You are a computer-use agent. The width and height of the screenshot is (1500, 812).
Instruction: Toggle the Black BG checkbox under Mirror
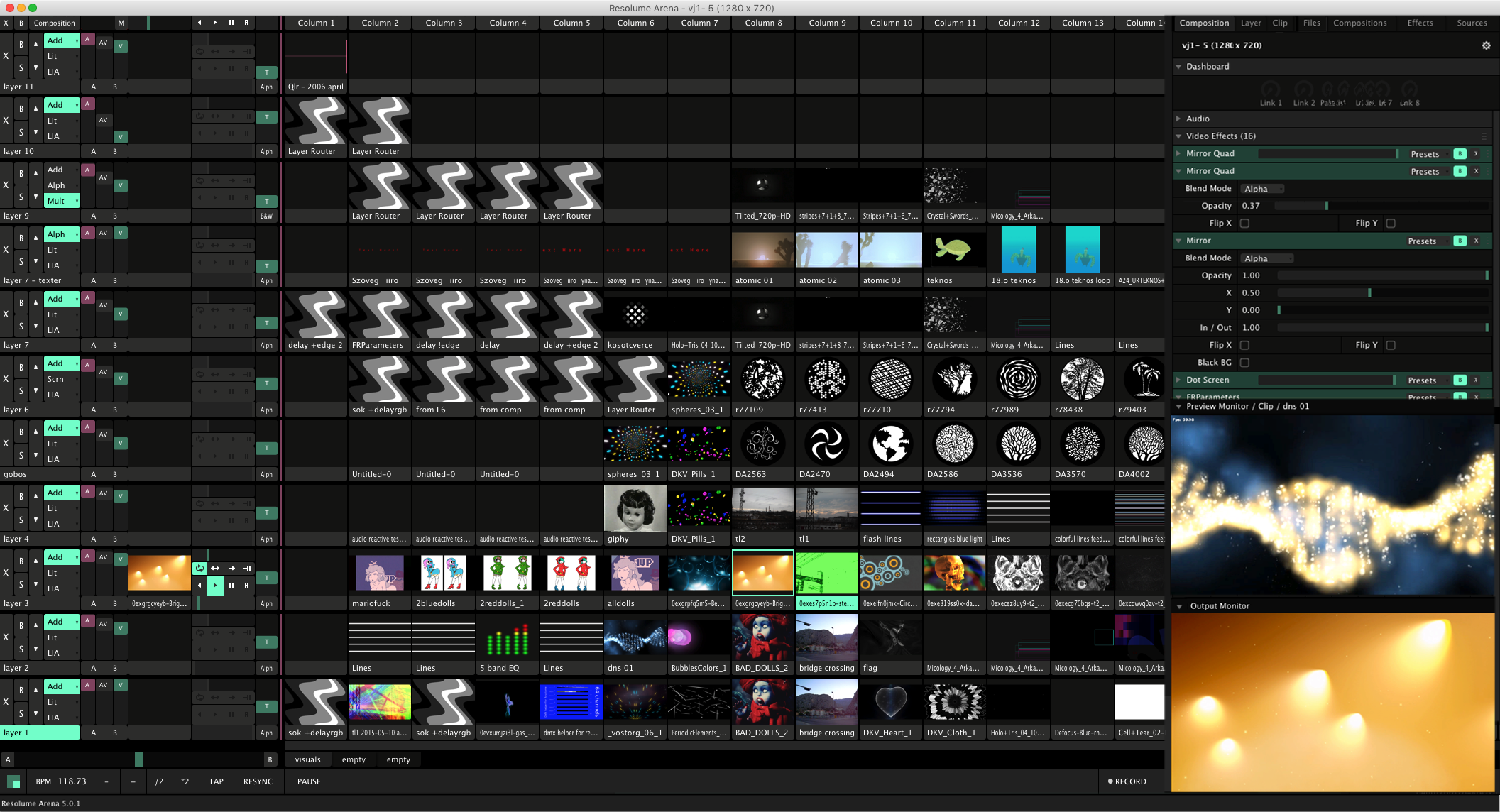click(1244, 363)
